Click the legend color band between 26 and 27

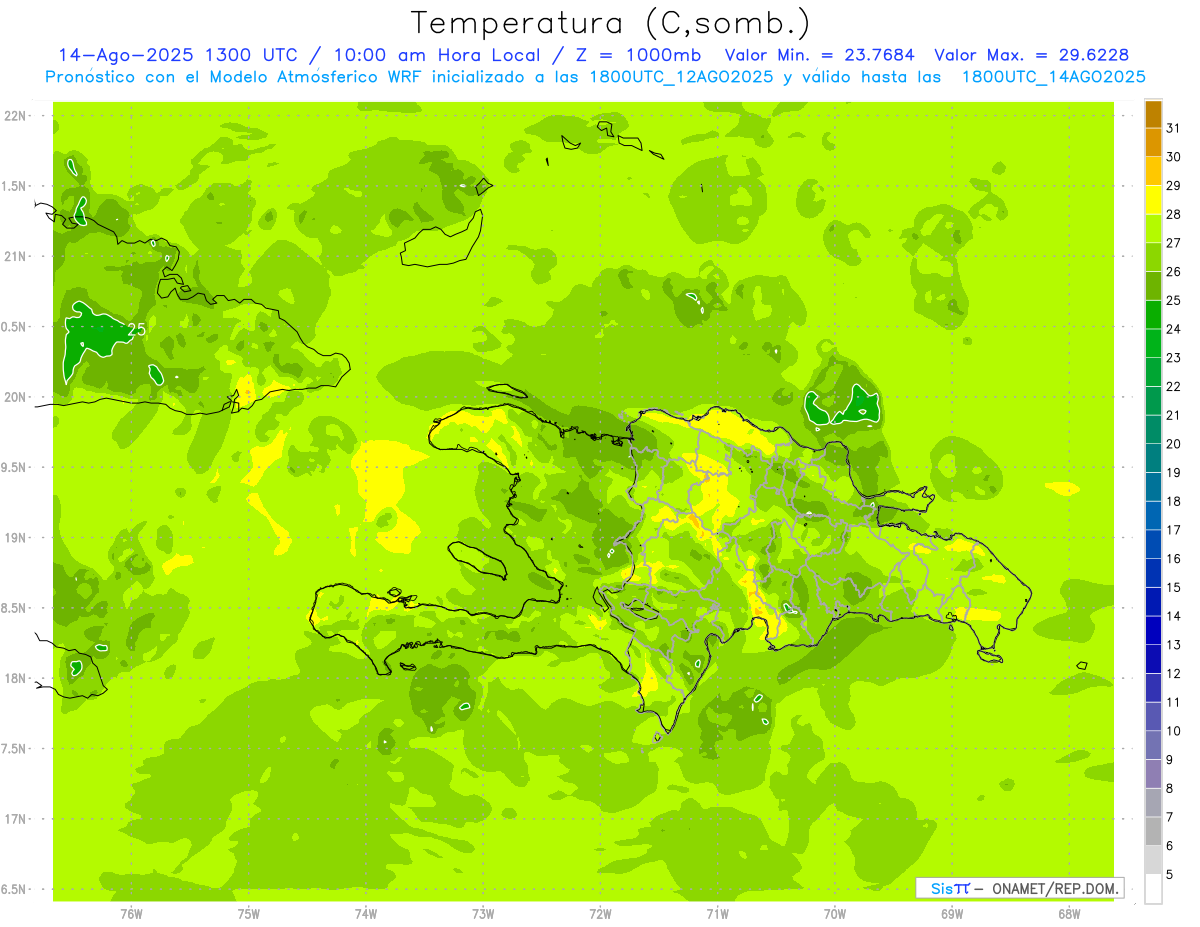pos(1153,258)
